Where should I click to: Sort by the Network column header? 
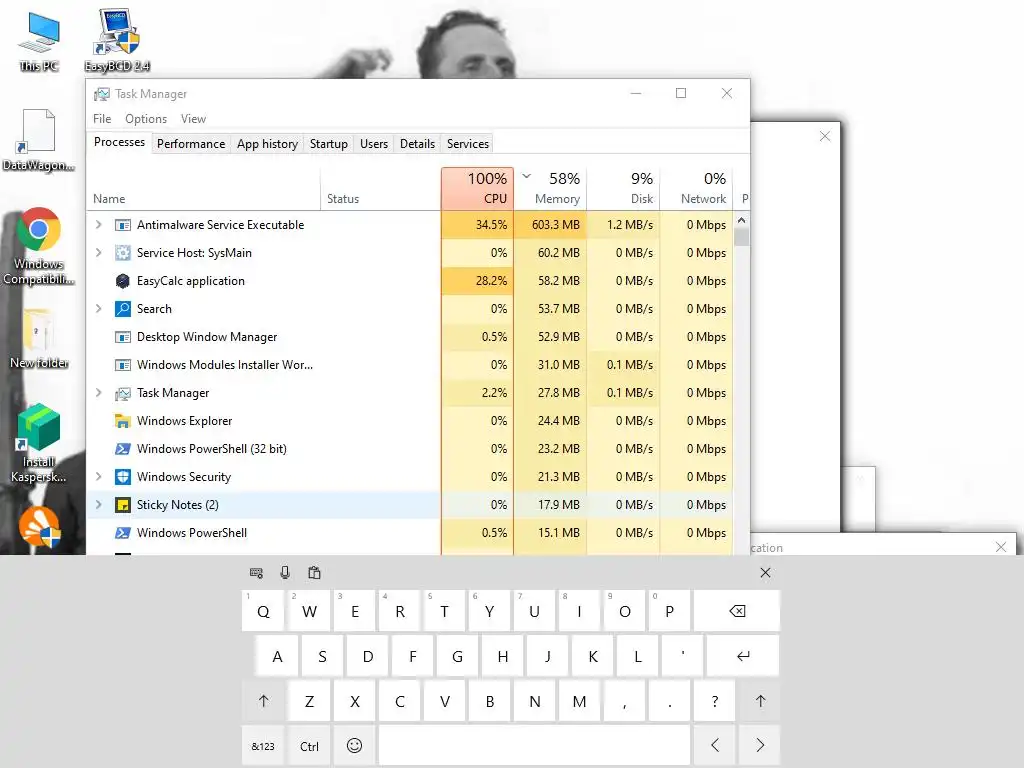697,189
